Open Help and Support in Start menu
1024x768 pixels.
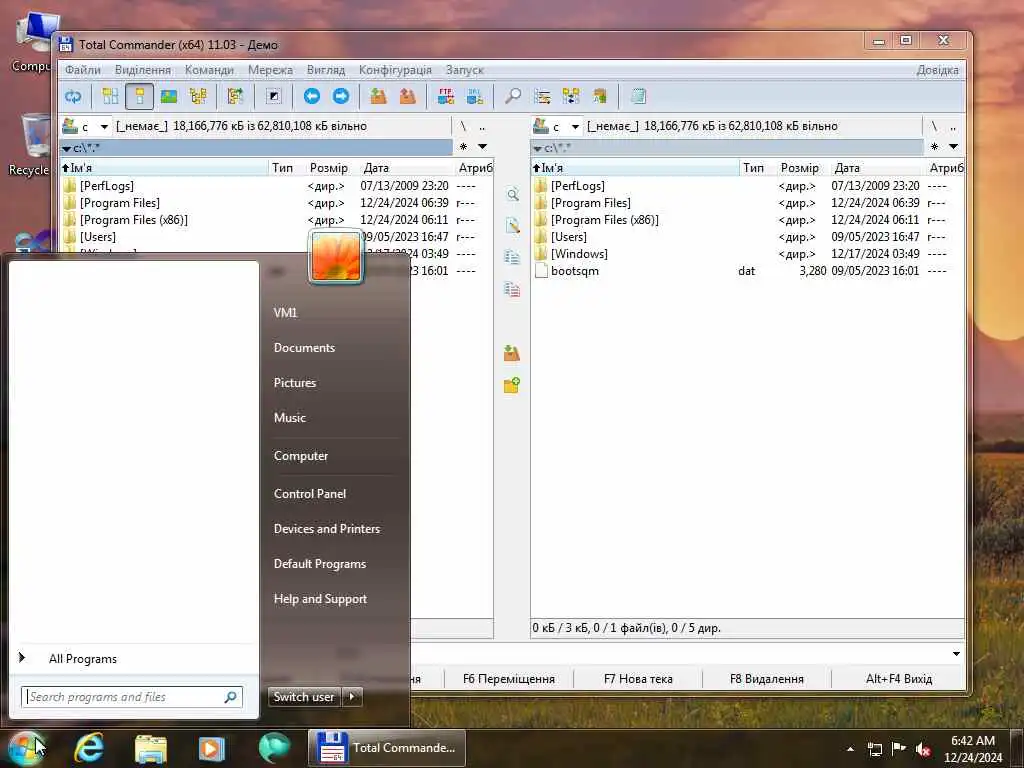click(x=321, y=599)
